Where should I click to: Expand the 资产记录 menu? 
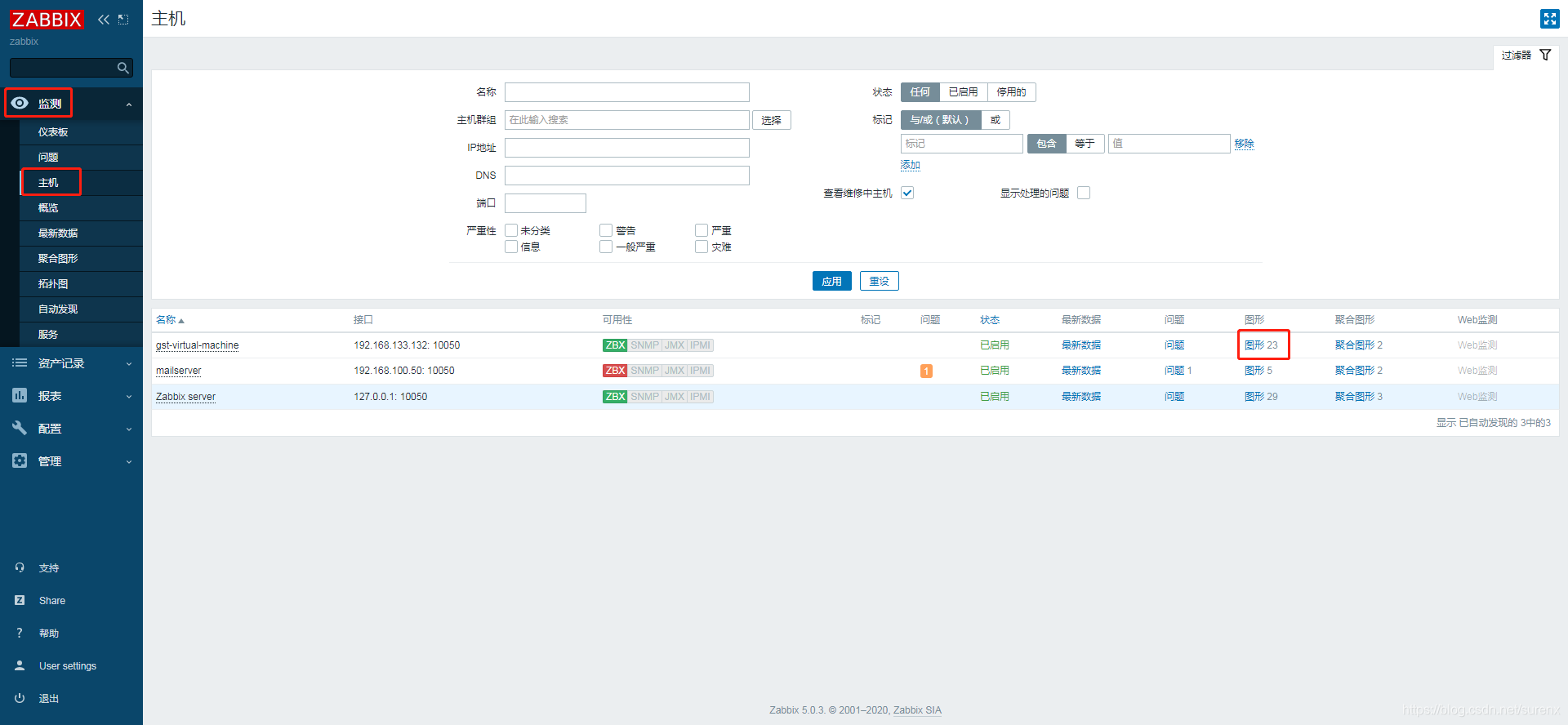click(x=71, y=363)
